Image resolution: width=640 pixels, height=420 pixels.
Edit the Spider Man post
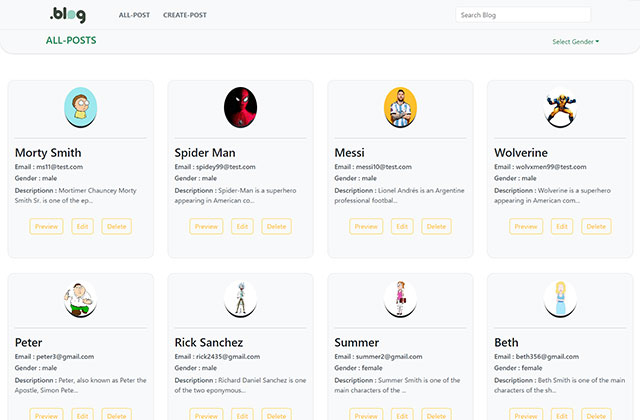click(x=242, y=227)
